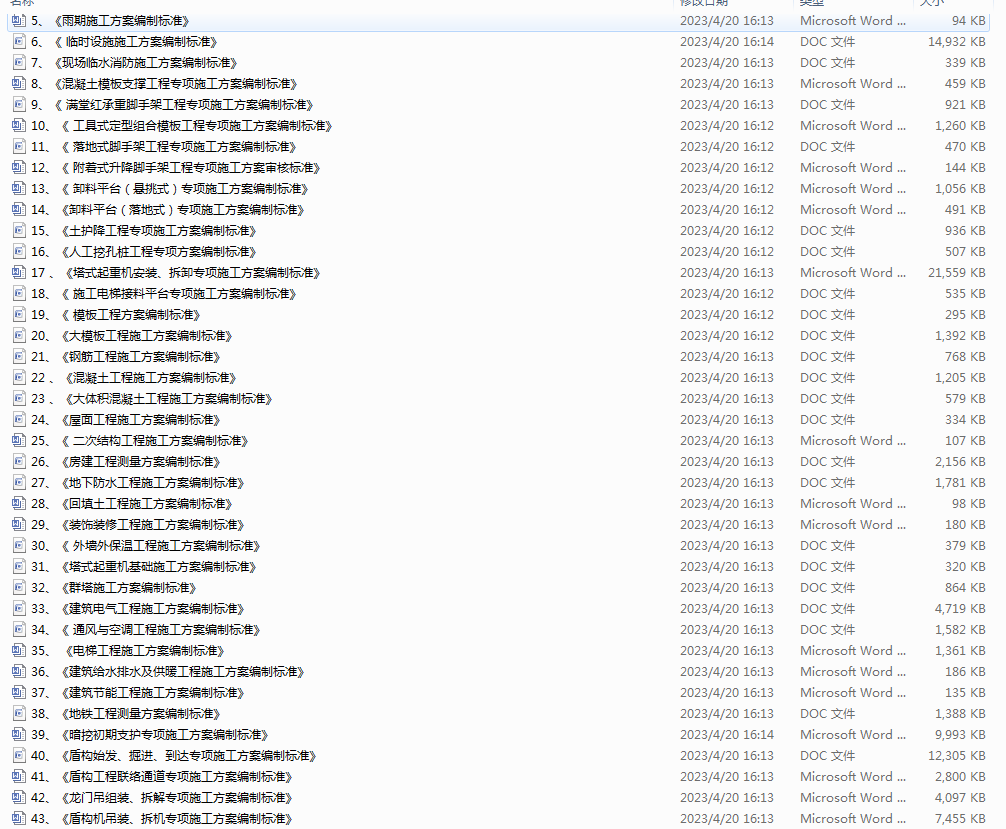
Task: Click the icon of file 9 满堂红承重脚手架工程
Action: (19, 105)
